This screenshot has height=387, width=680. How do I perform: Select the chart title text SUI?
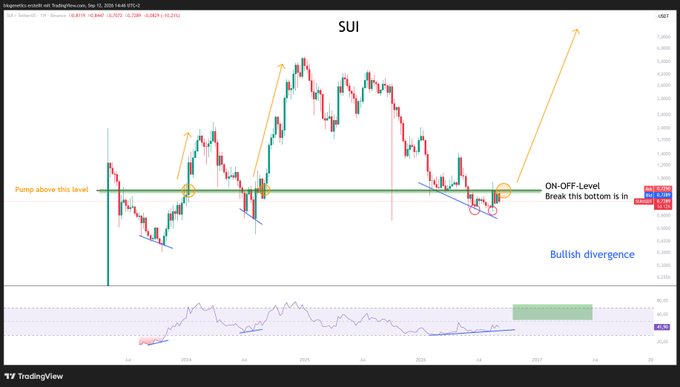click(349, 27)
